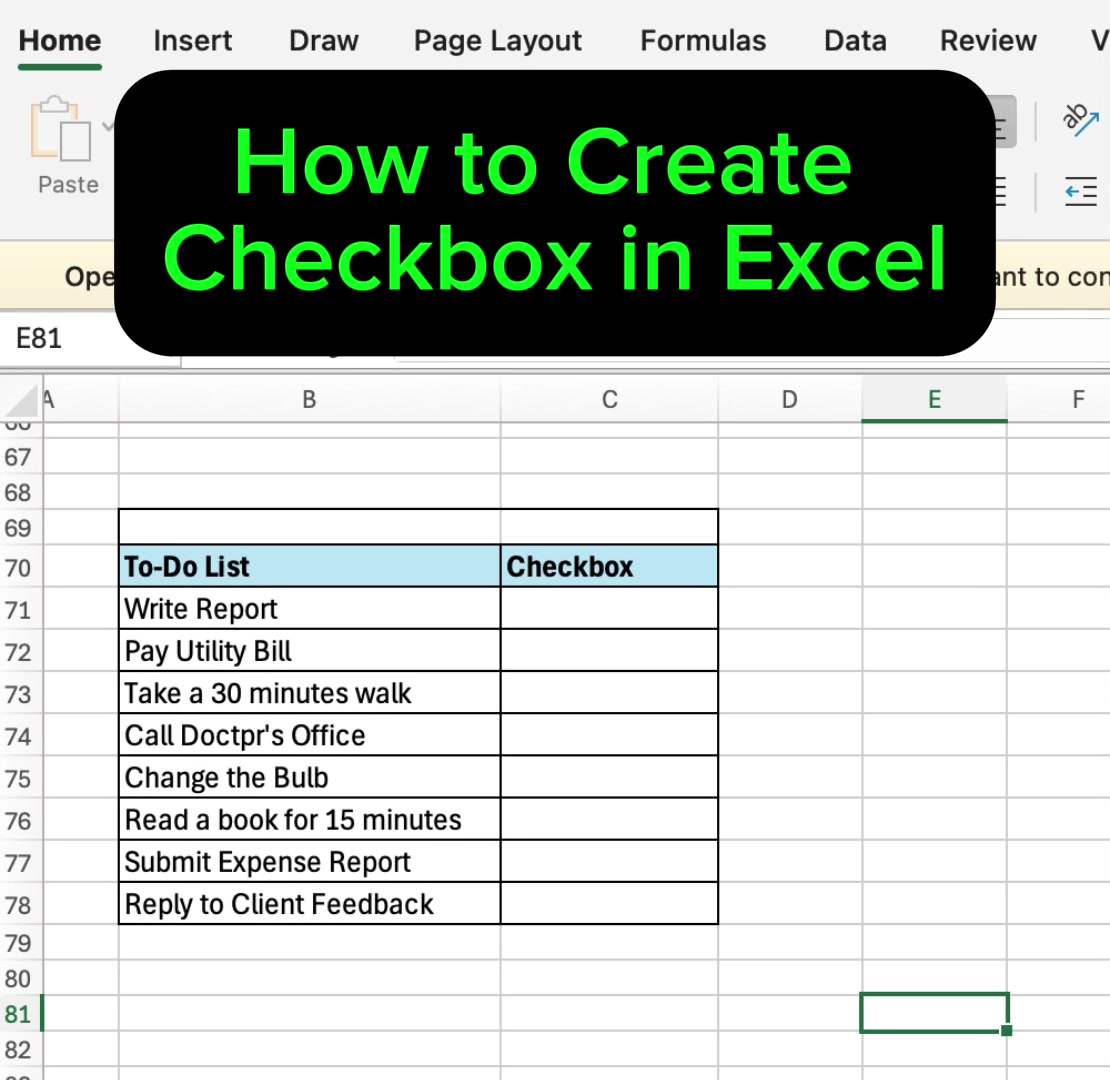
Task: Click checkbox cell next to Pay Utility Bill
Action: (610, 650)
